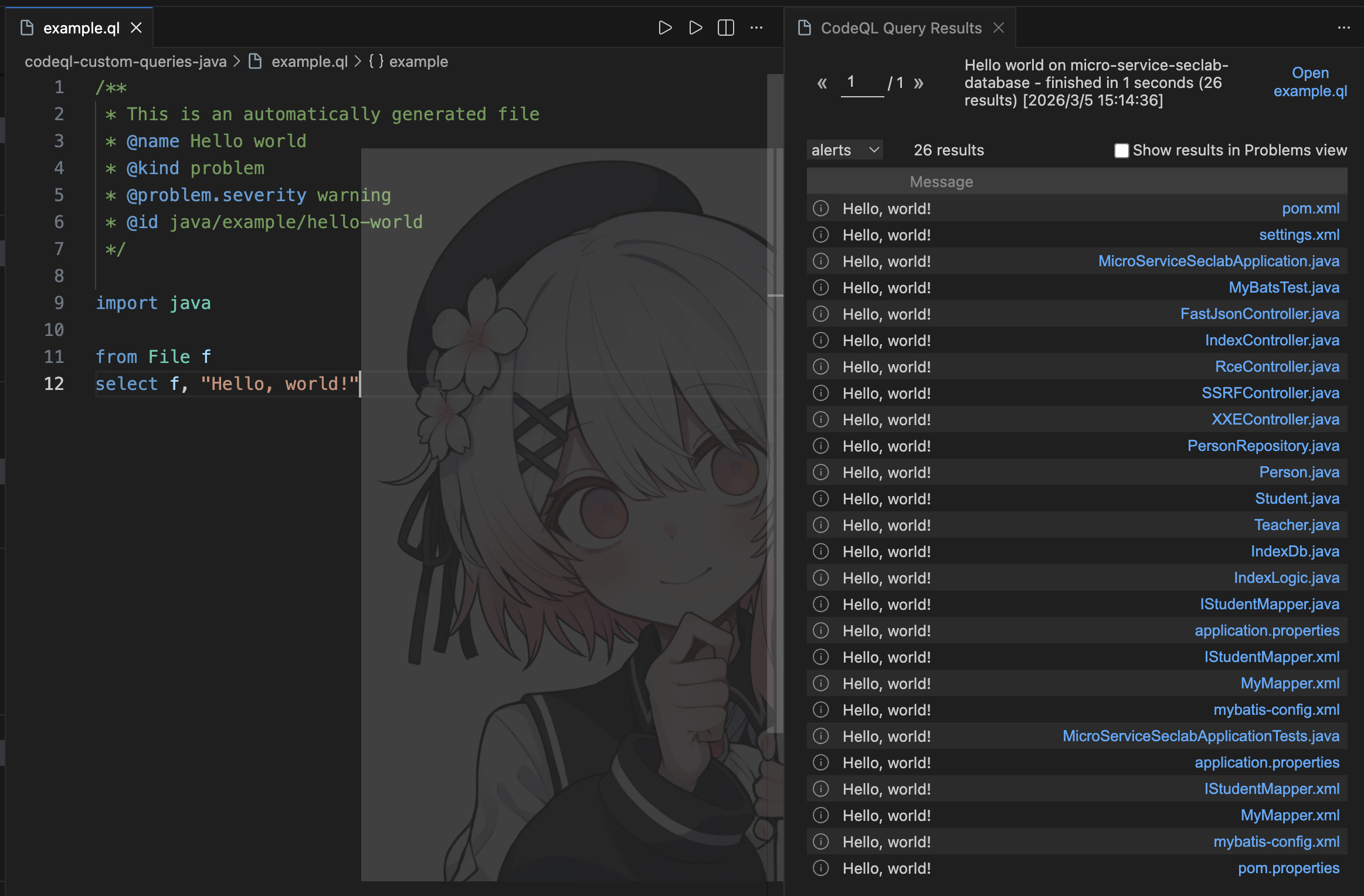The image size is (1364, 896).
Task: Click the results page number input field
Action: click(861, 83)
